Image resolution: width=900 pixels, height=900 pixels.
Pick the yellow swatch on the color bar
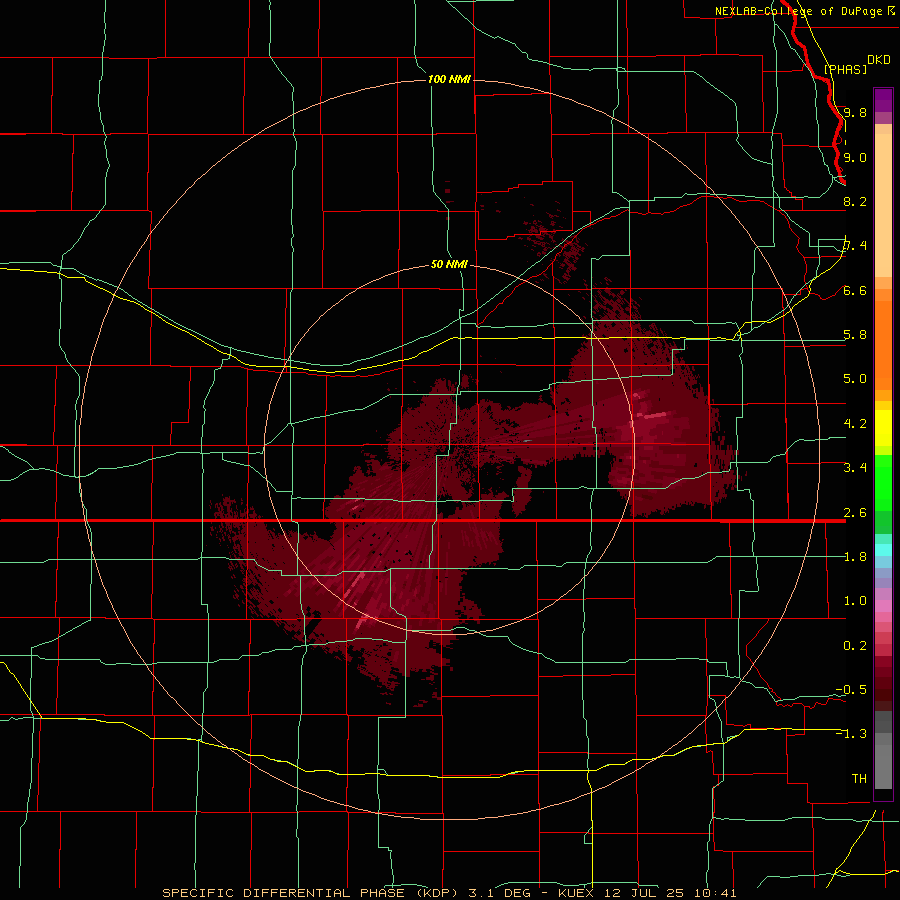[x=883, y=428]
